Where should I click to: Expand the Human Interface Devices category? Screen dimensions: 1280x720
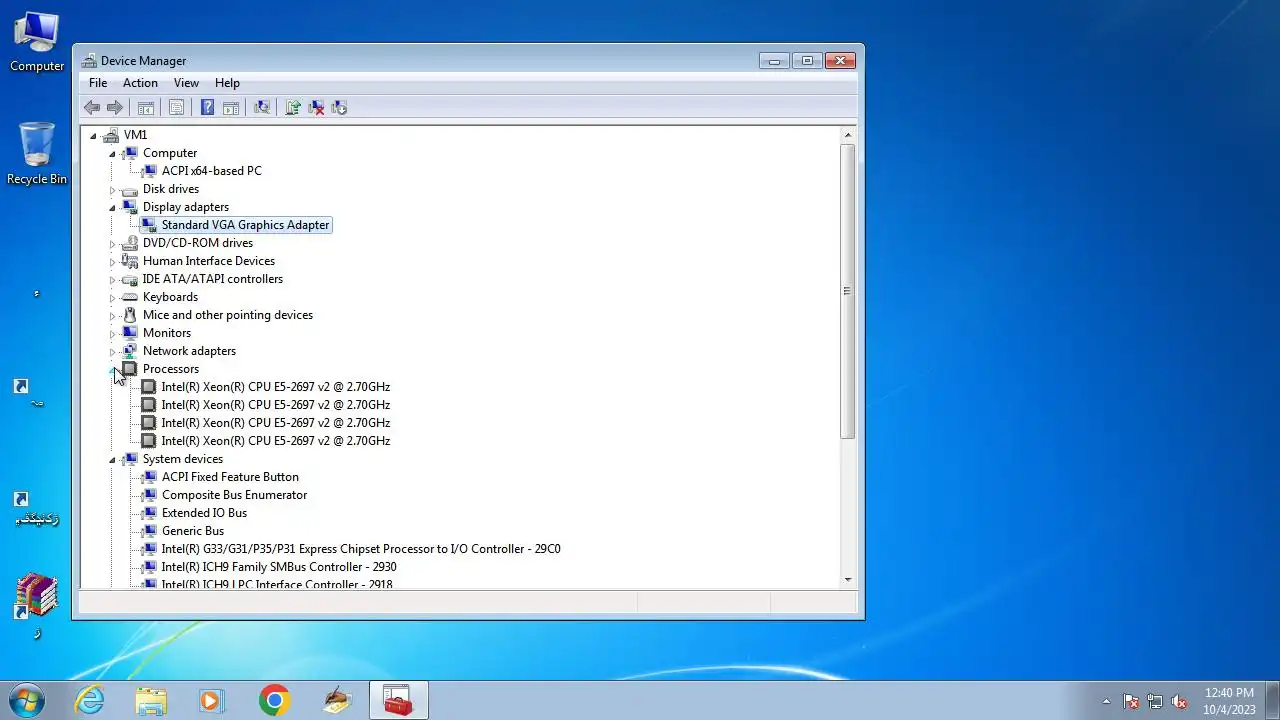112,261
